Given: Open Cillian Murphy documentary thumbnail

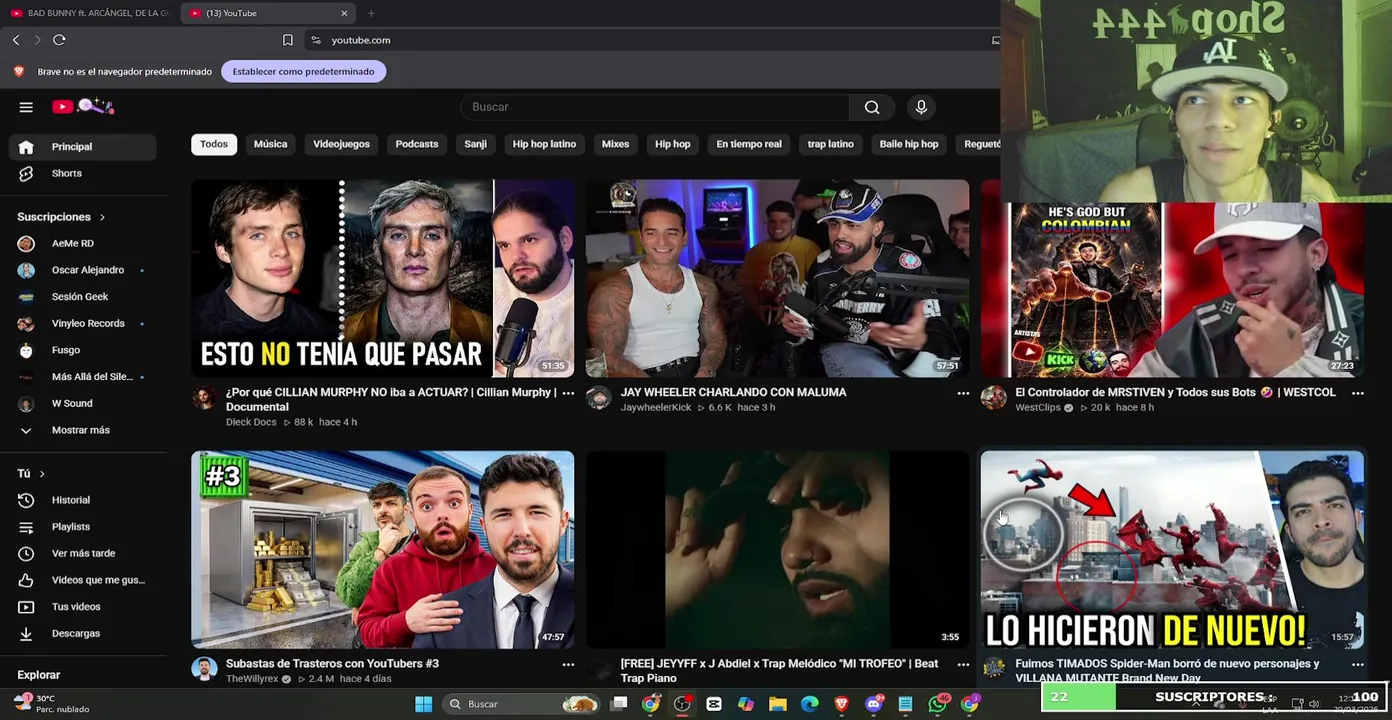Looking at the screenshot, I should 383,278.
